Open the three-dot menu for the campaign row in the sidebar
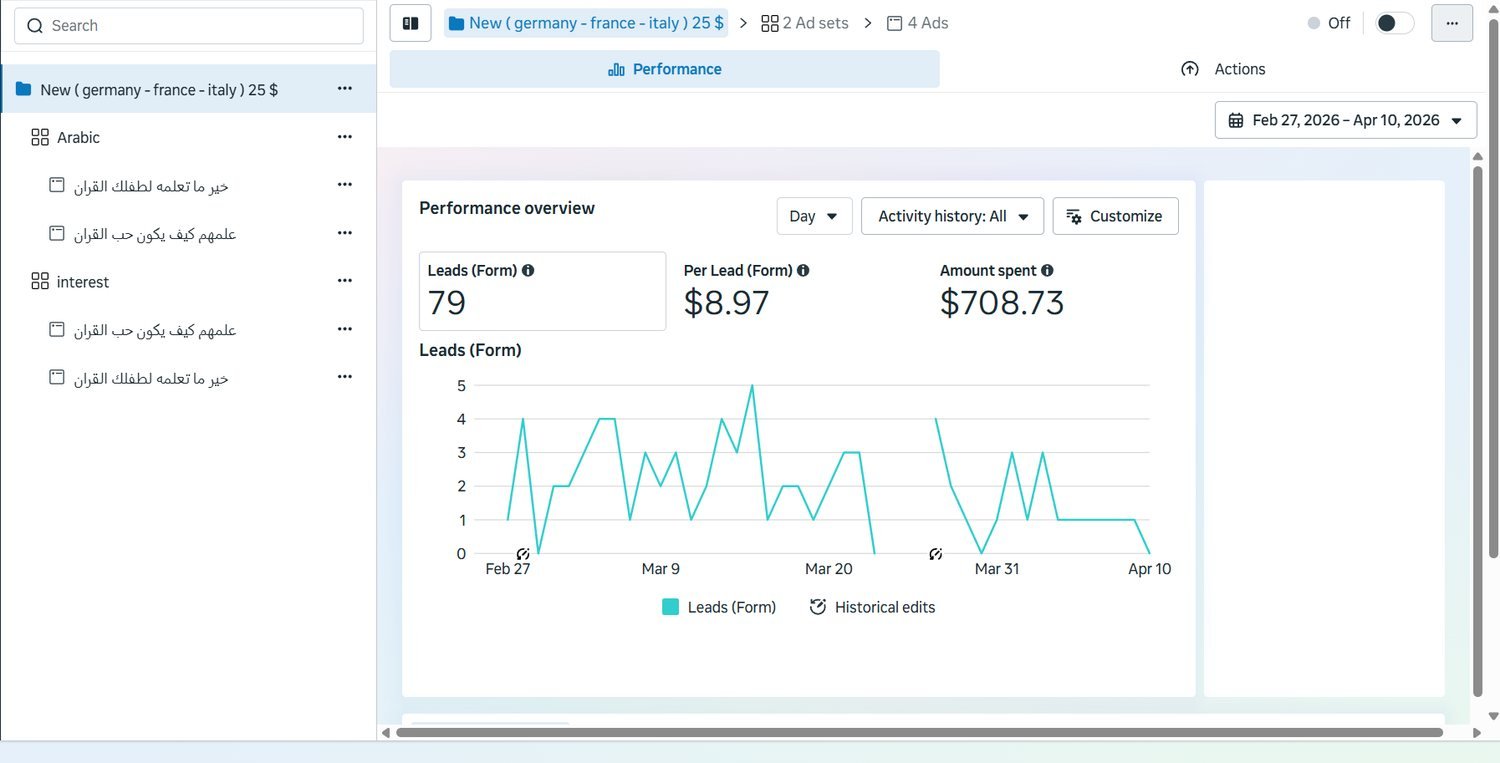Image resolution: width=1500 pixels, height=763 pixels. coord(345,89)
